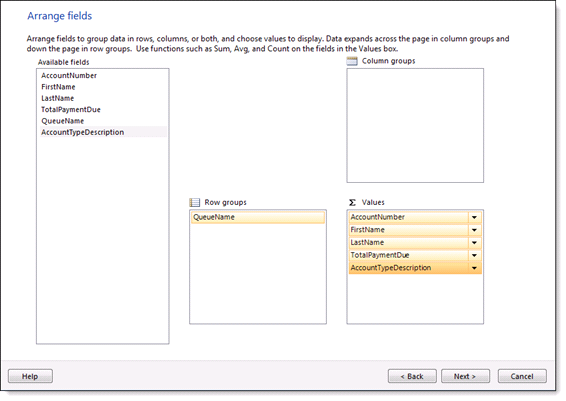Screen dimensions: 566x401
Task: Click the Column groups table icon
Action: [x=352, y=61]
